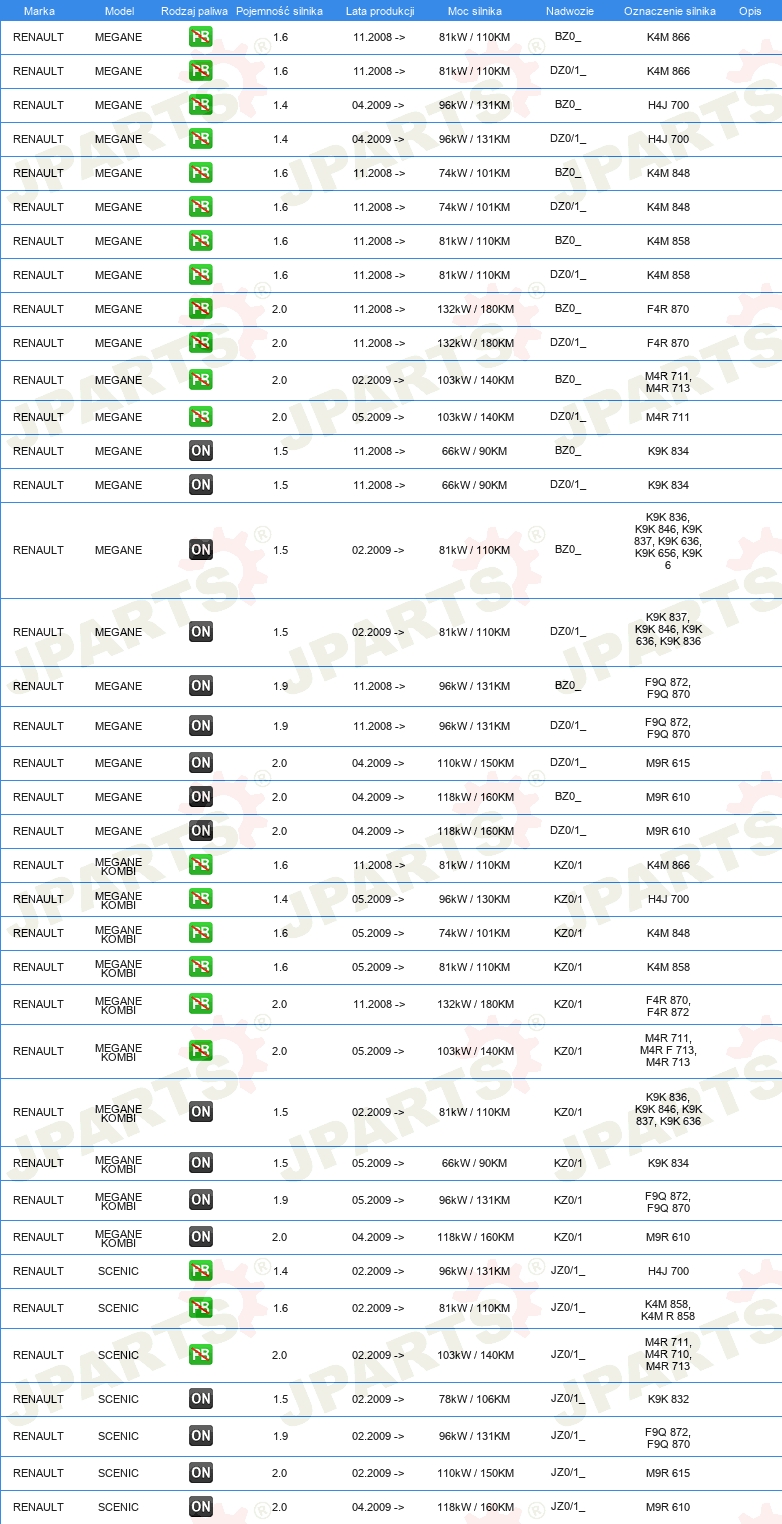Click the PB fuel icon in the Megane DZ0/1_ K4M 866 row

201,71
